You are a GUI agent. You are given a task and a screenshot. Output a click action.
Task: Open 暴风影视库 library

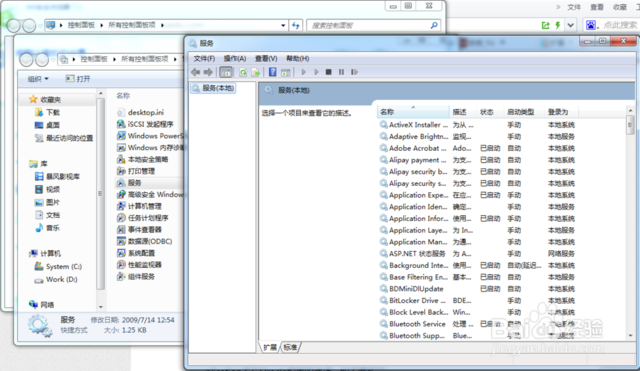click(x=57, y=177)
